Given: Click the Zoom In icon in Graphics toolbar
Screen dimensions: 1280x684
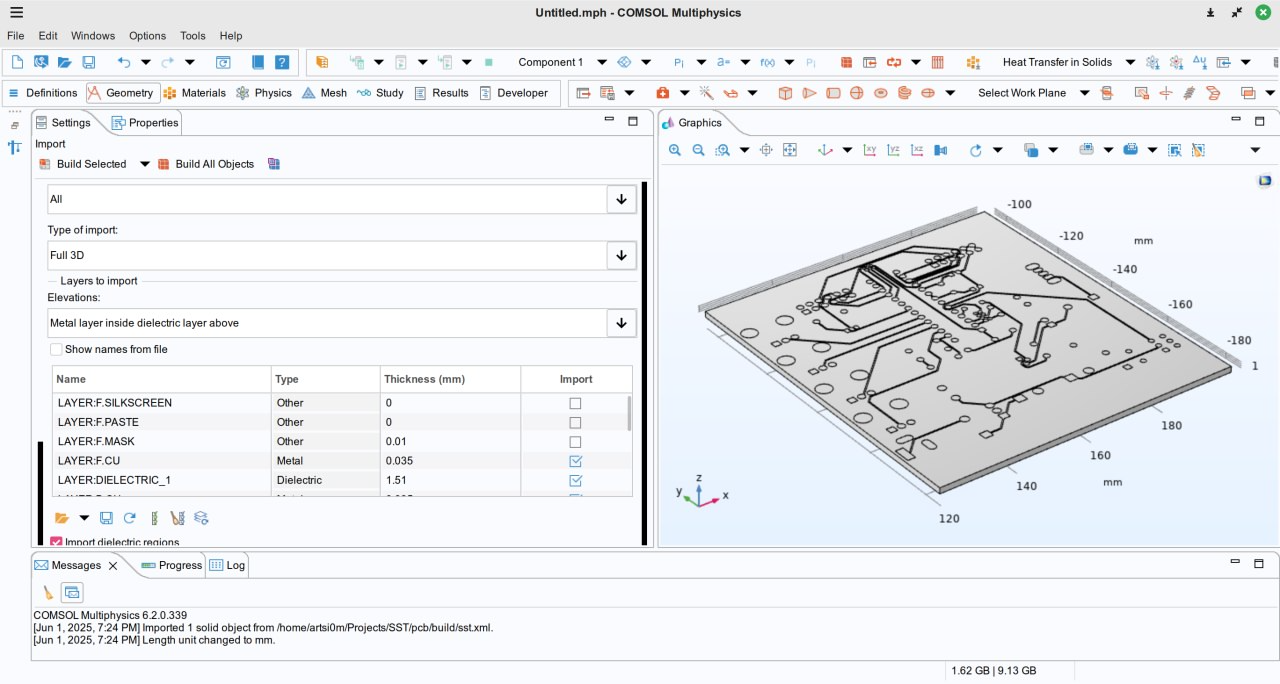Looking at the screenshot, I should click(x=675, y=150).
